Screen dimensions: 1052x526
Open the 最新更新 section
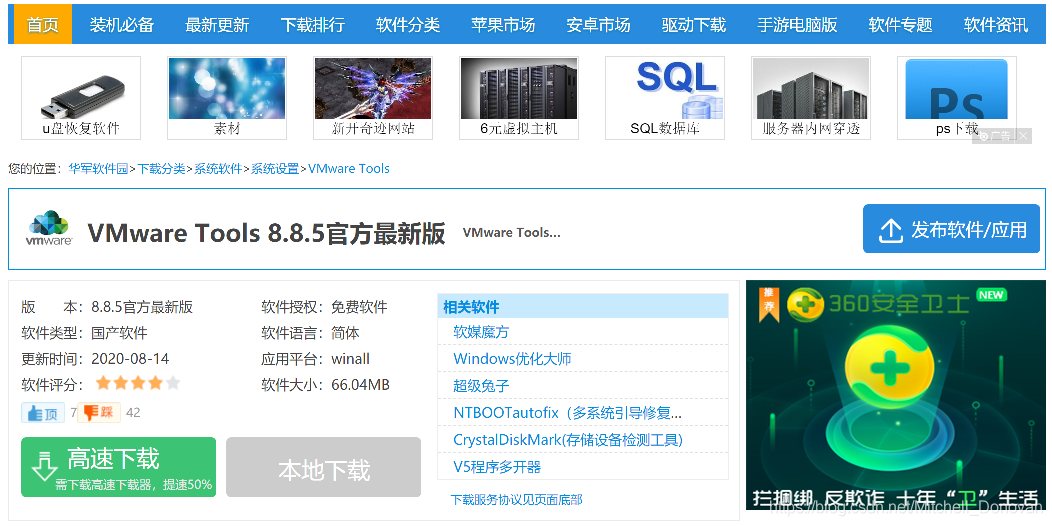coord(217,25)
